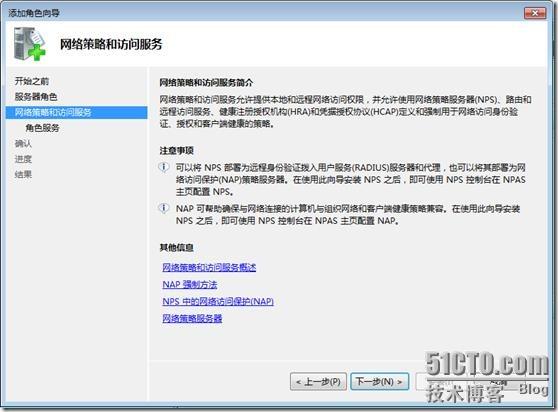Click the info icon beside the RADIUS note
The width and height of the screenshot is (558, 412).
tap(163, 167)
